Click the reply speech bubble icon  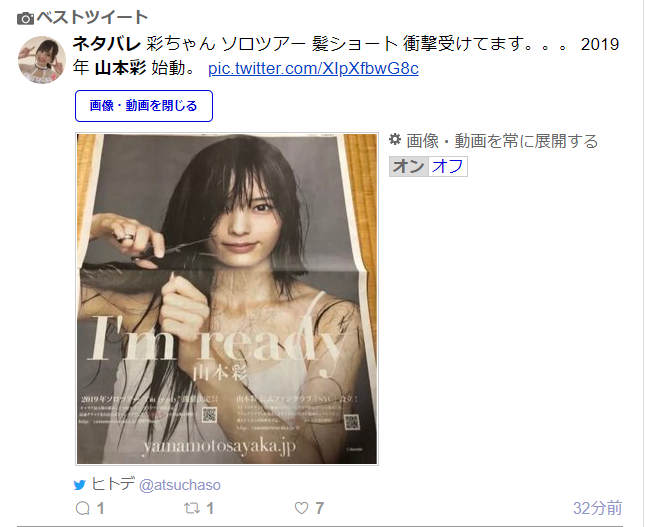click(x=83, y=508)
